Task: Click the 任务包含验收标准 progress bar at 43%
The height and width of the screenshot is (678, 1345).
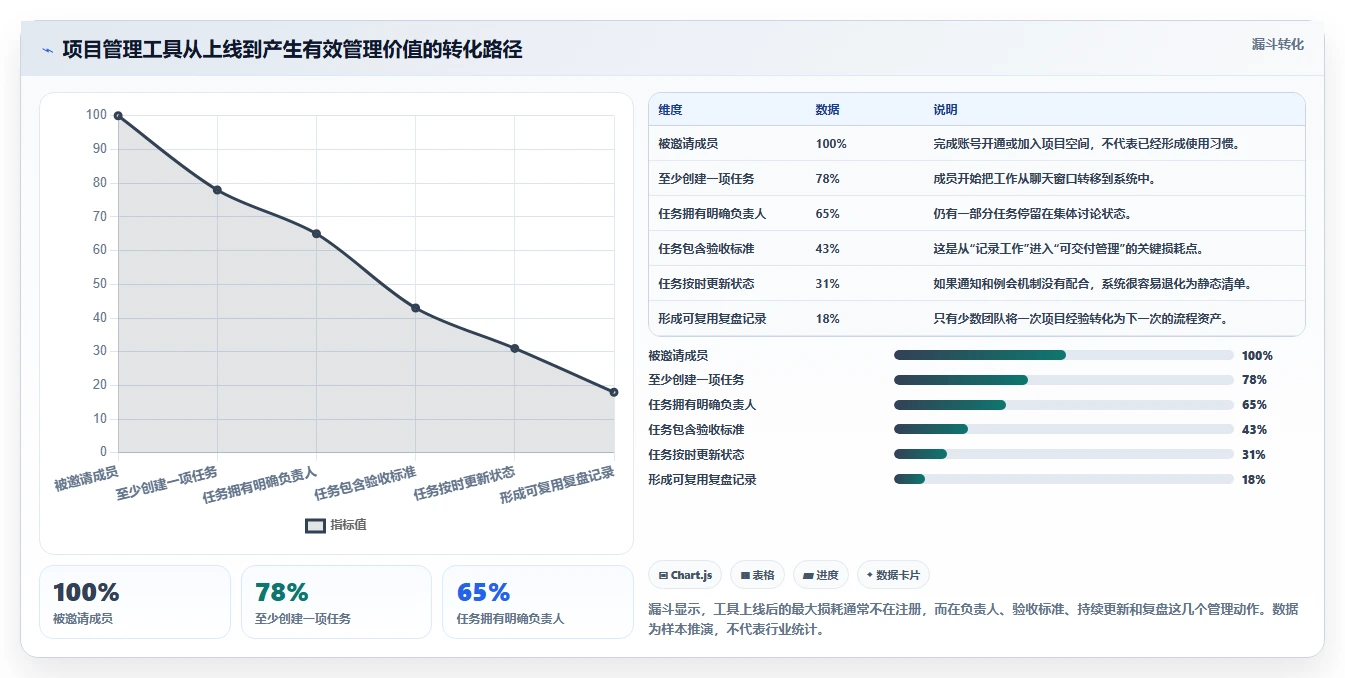Action: click(1064, 430)
